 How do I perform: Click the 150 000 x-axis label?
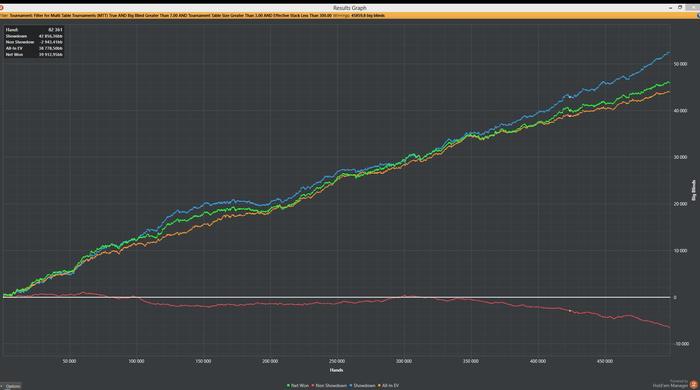[203, 361]
